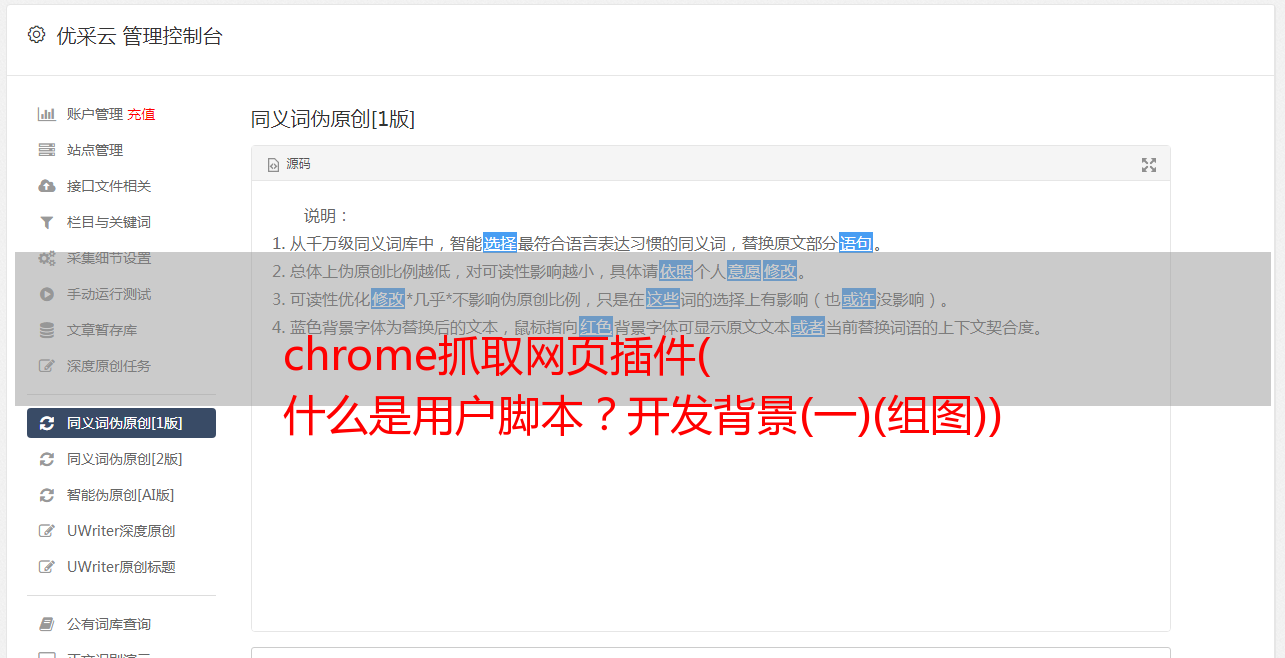Open 账户管理 bar chart icon
This screenshot has height=658, width=1285.
pos(46,114)
